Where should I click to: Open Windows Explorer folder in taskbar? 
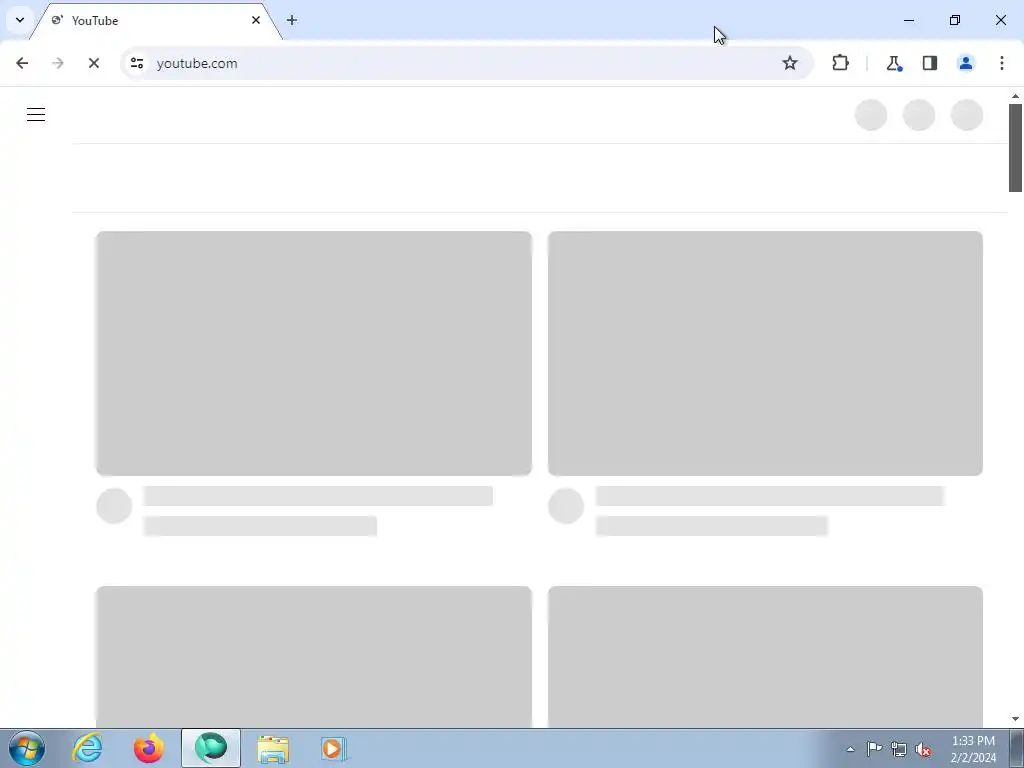[273, 748]
